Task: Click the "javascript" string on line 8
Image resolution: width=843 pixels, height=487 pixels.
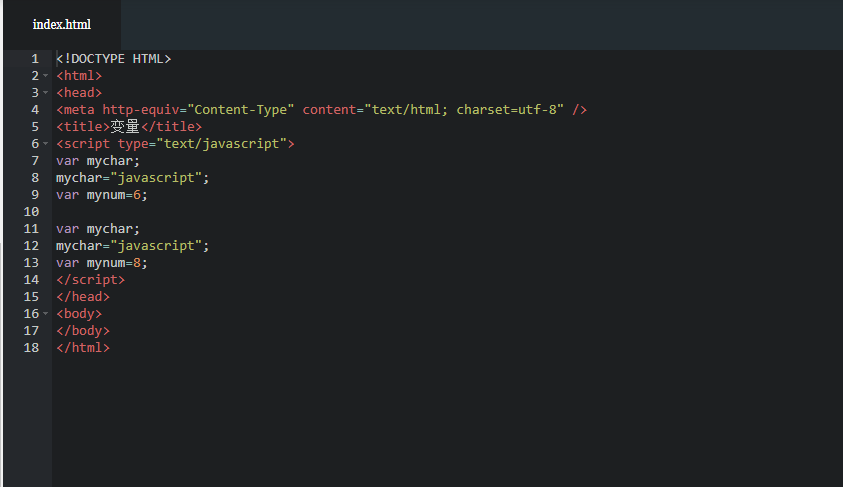Action: pos(156,178)
